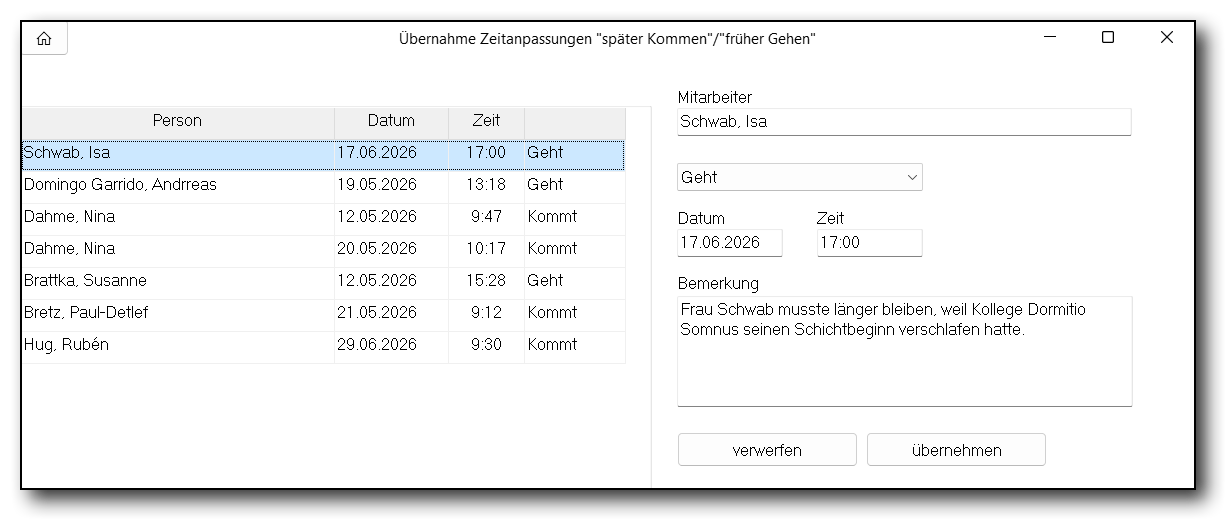Click the home icon button
This screenshot has height=520, width=1226.
[44, 38]
